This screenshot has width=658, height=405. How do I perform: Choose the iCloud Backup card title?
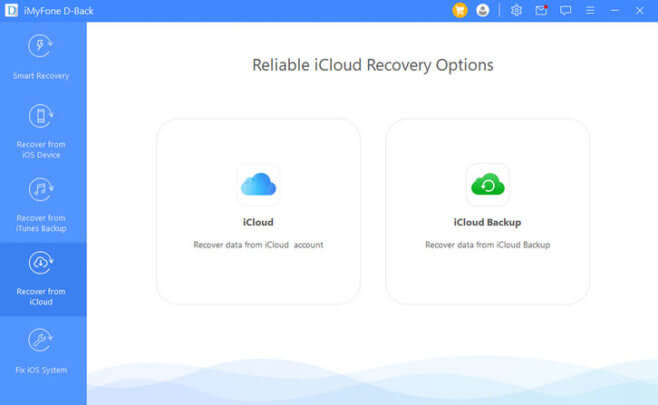(488, 222)
